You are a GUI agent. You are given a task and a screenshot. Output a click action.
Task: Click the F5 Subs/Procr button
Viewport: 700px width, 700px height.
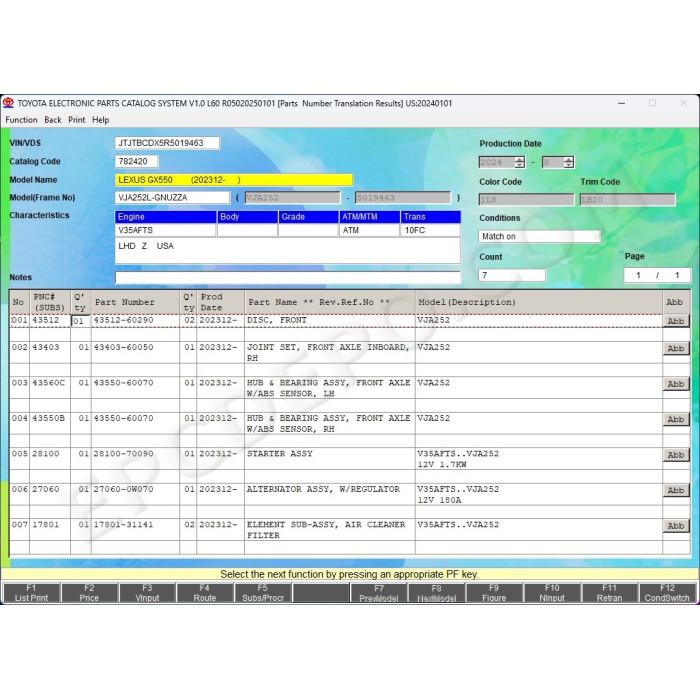pos(262,593)
